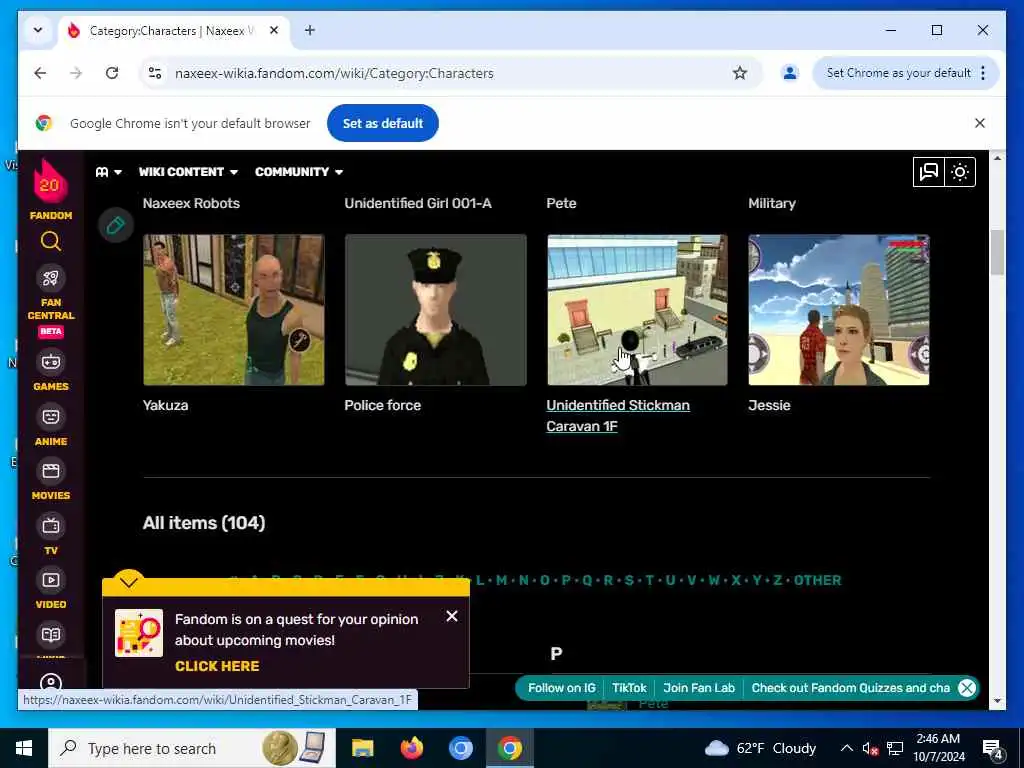The image size is (1024, 768).
Task: Click the TikTok link
Action: click(629, 688)
